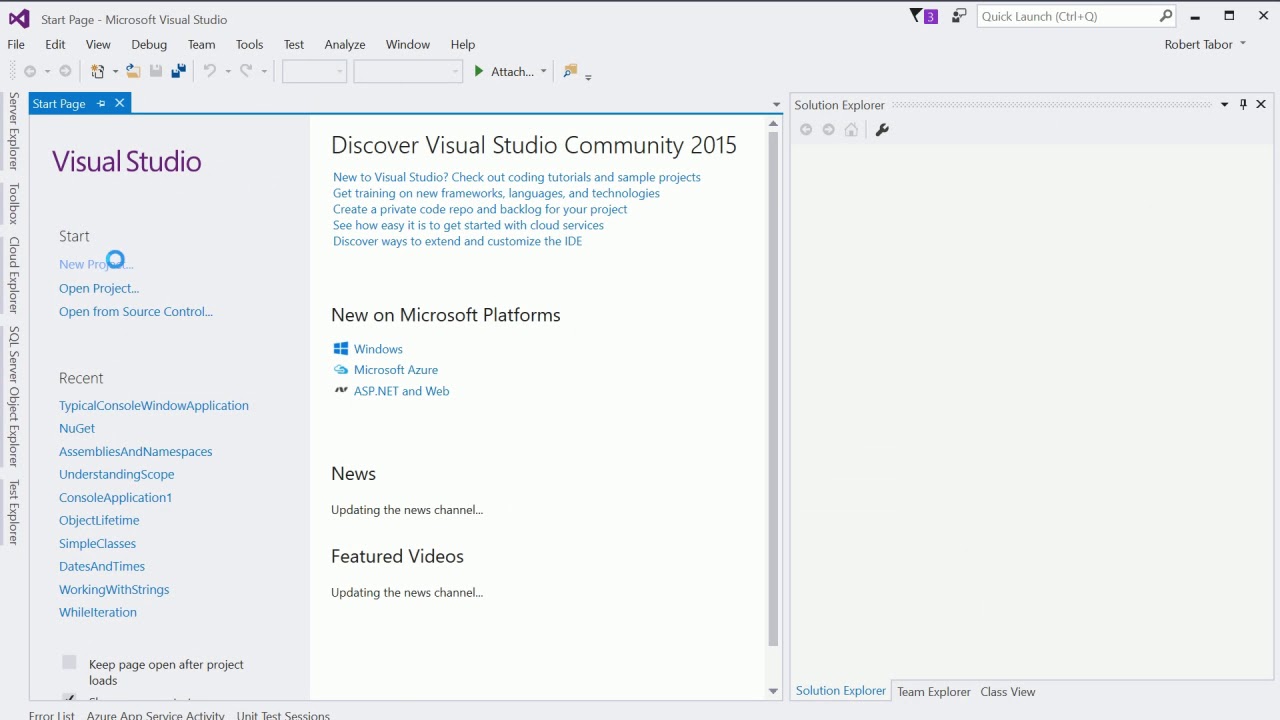The width and height of the screenshot is (1280, 720).
Task: Open the SQL Server Object Explorer side tab
Action: 14,396
